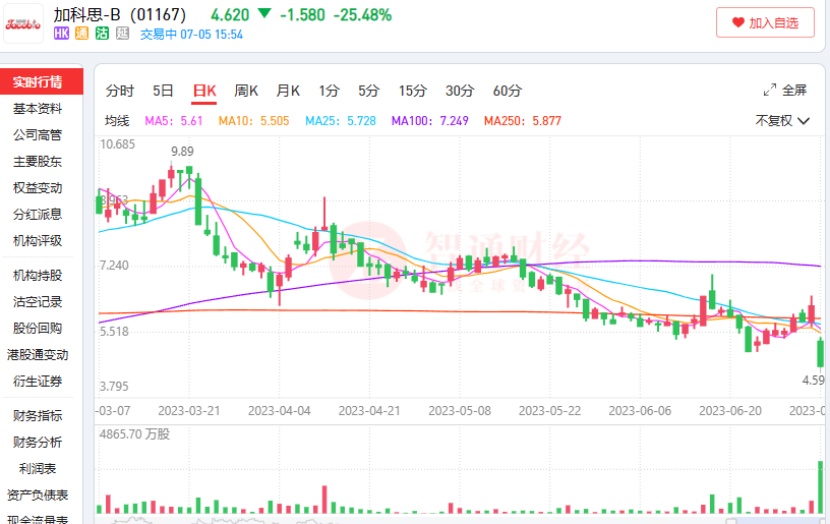Open 实时行情 in the sidebar

tap(41, 82)
